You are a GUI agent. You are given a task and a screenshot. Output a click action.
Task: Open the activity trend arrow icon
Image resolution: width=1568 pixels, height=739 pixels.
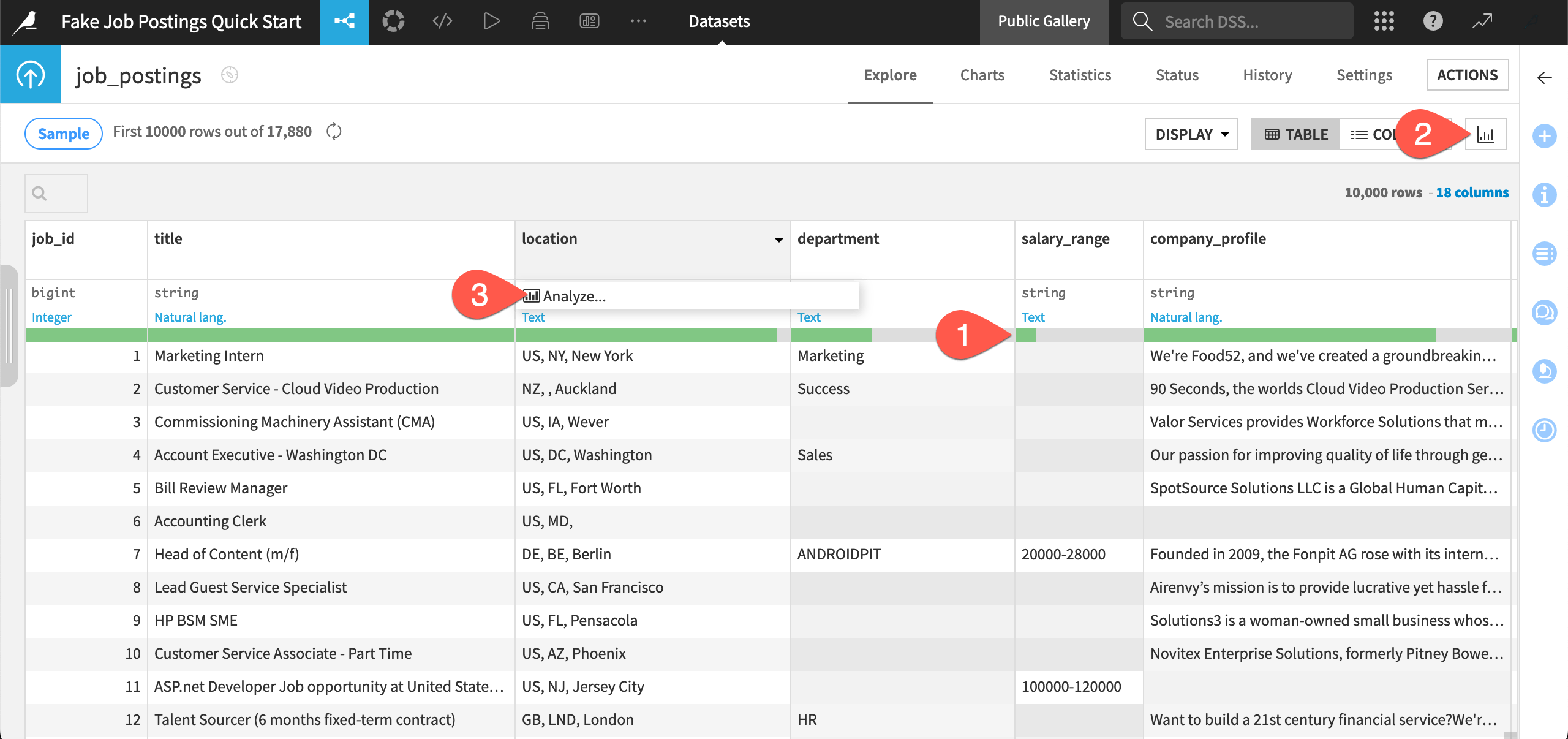1482,21
